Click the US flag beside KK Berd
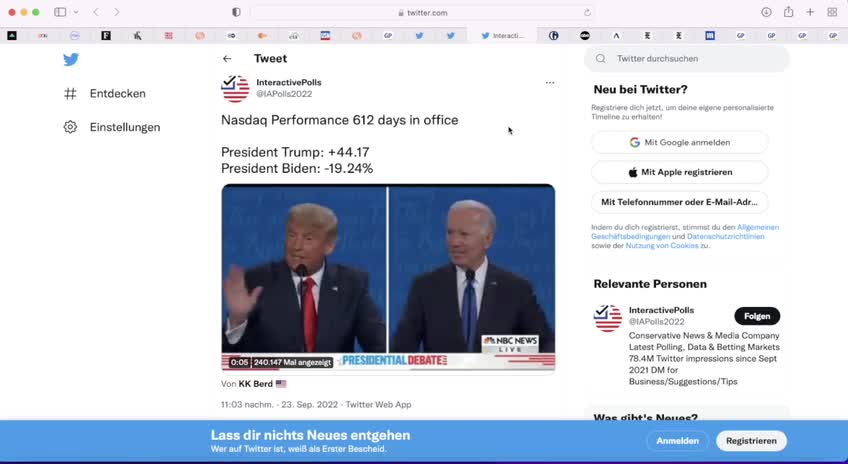Viewport: 848px width, 464px height. (x=281, y=384)
